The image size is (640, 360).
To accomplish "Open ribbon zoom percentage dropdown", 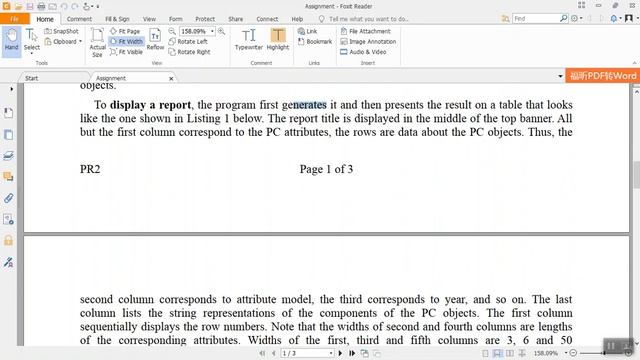I will coord(212,31).
